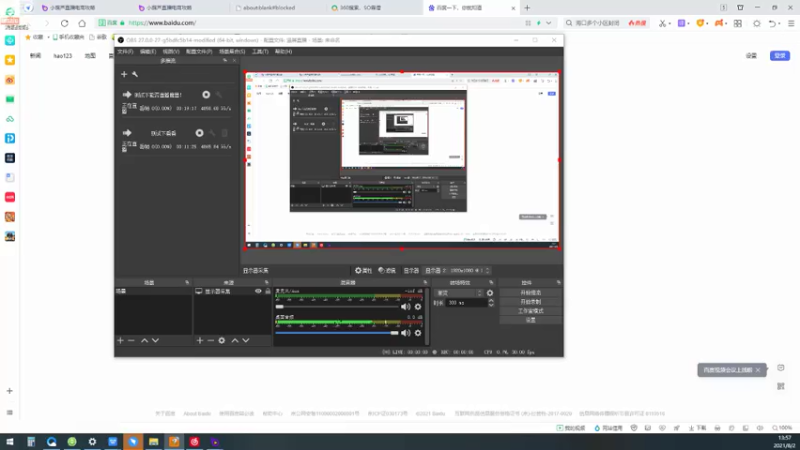Open desktop audio track settings gear
The width and height of the screenshot is (800, 450).
(418, 333)
